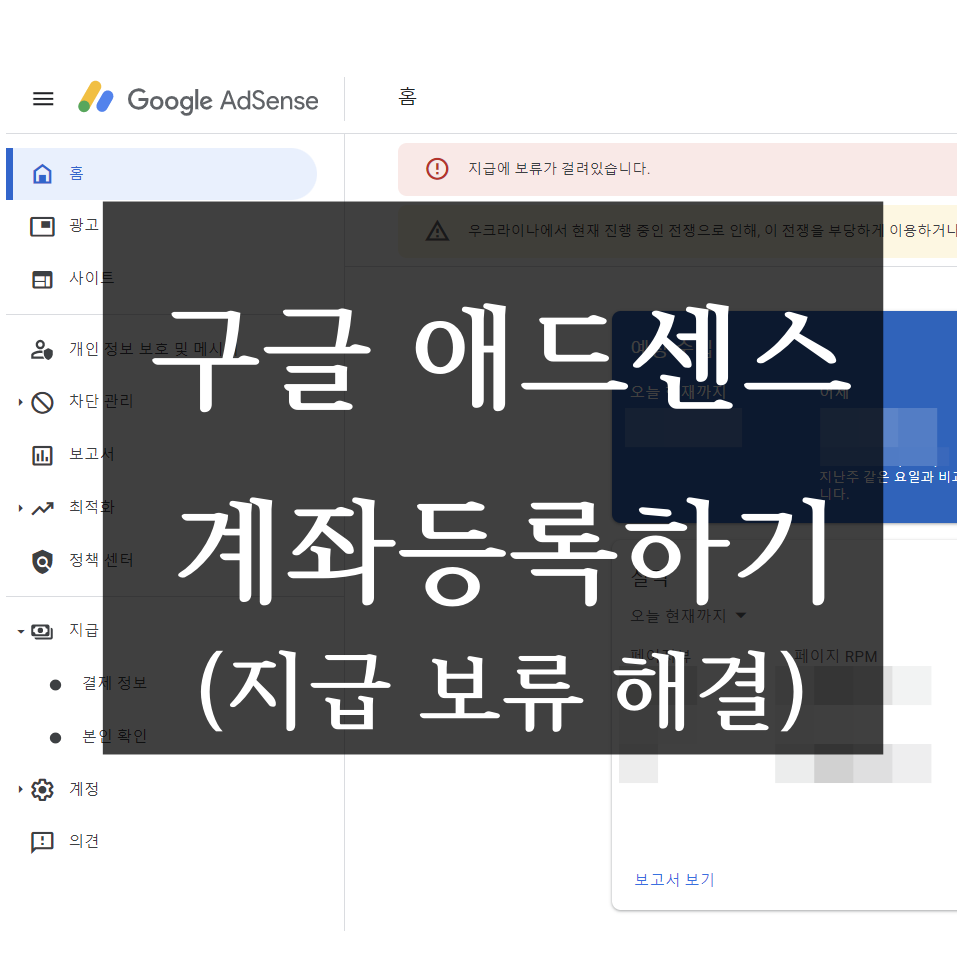
Task: Open 개인 정보 보호 및 메시지 icon
Action: (x=42, y=350)
